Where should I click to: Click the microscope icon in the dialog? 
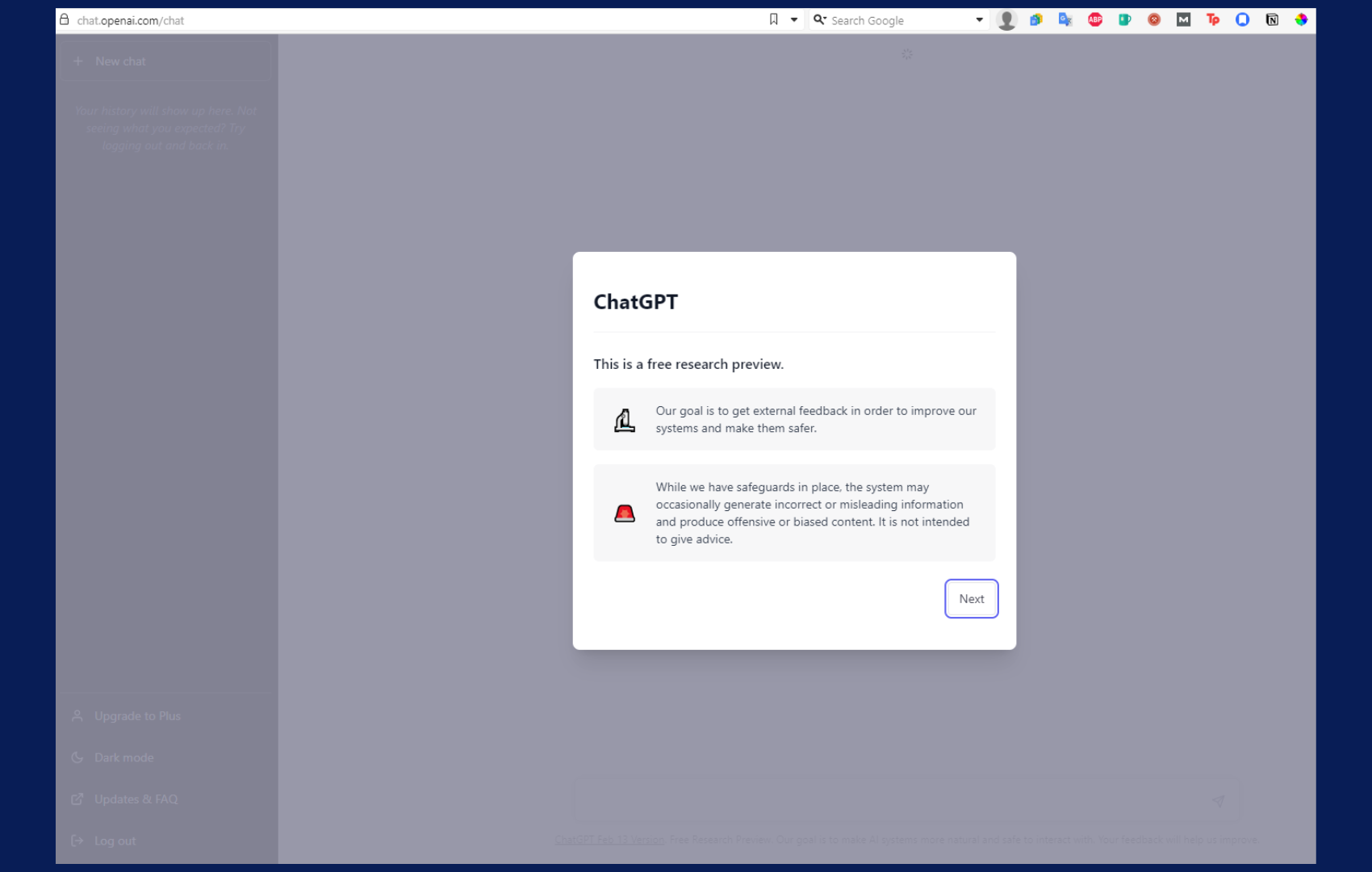tap(625, 420)
